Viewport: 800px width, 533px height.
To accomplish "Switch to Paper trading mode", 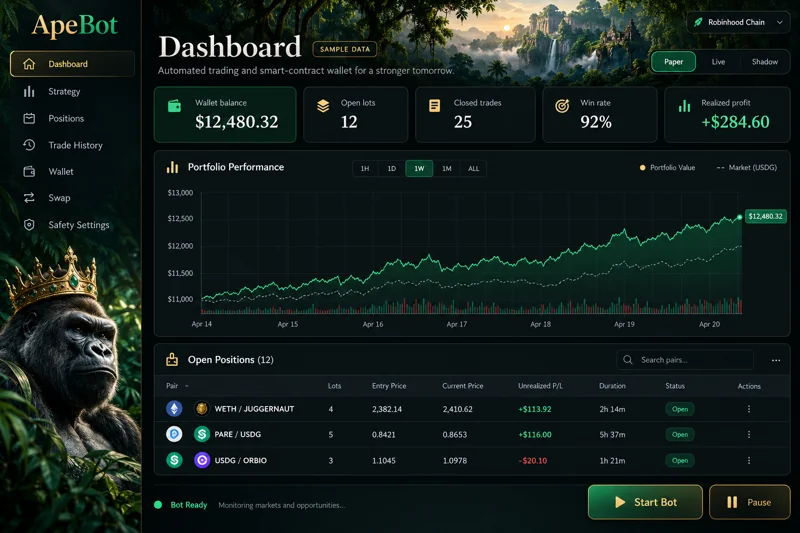I will pyautogui.click(x=673, y=62).
